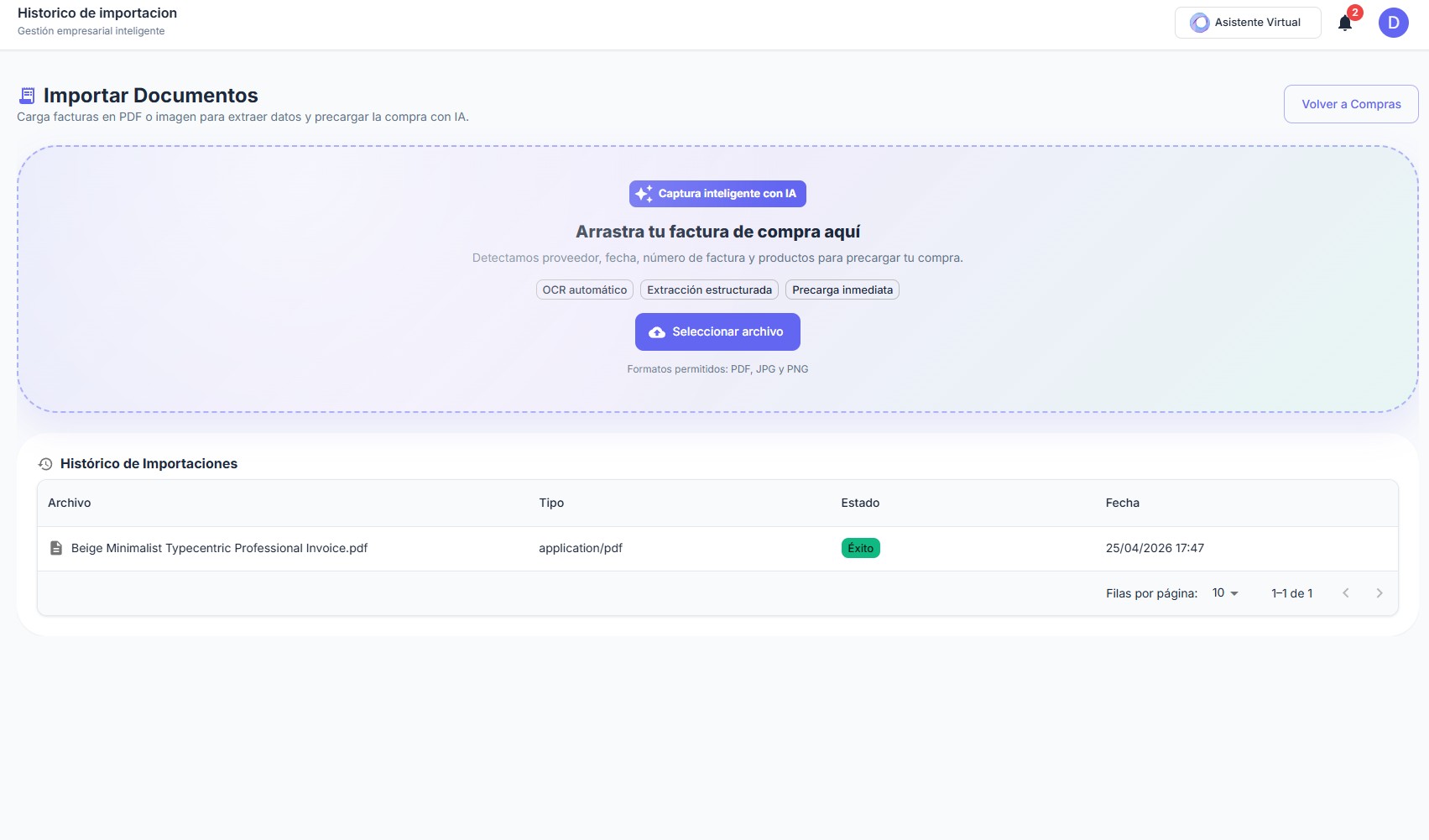This screenshot has height=840, width=1429.
Task: Click the OCR automático chip
Action: [x=585, y=290]
